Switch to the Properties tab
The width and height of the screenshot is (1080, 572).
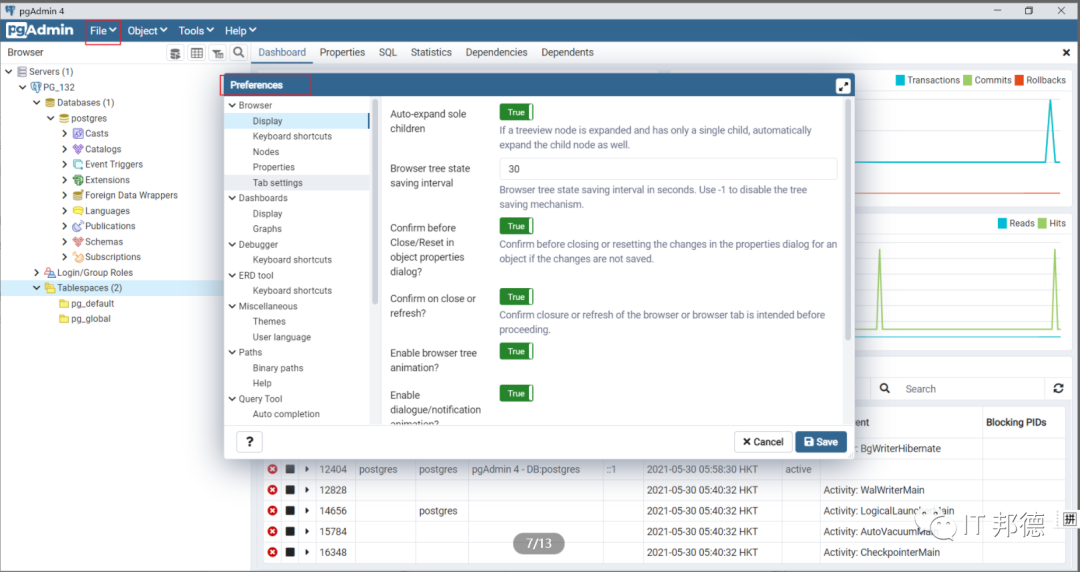(342, 52)
